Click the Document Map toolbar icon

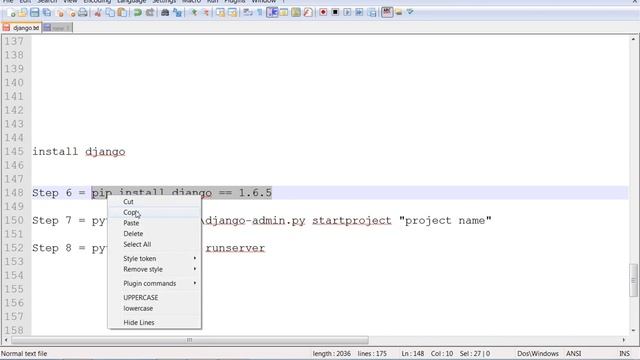point(296,13)
